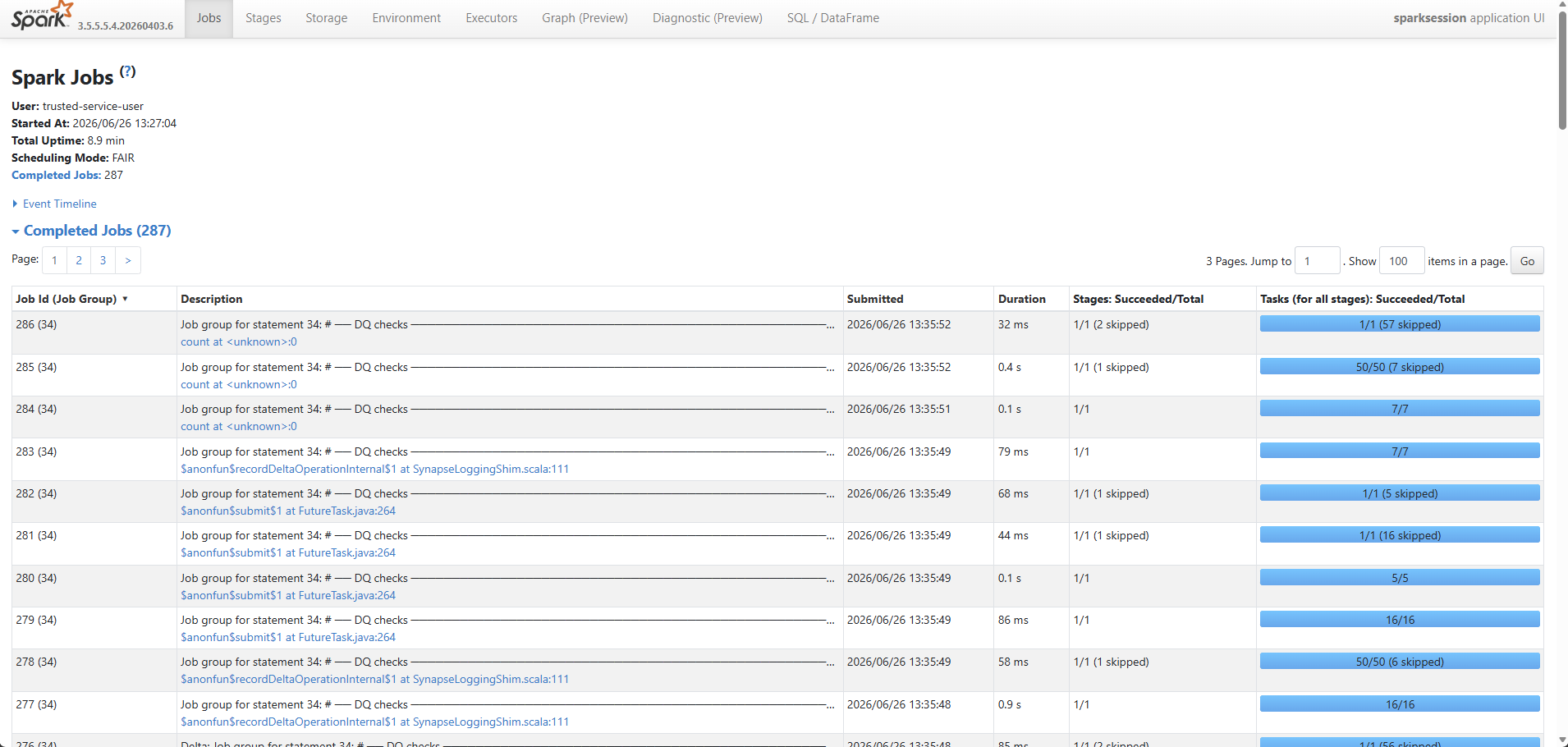Select job 286 stages 1/1 (2 skipped)

1111,324
